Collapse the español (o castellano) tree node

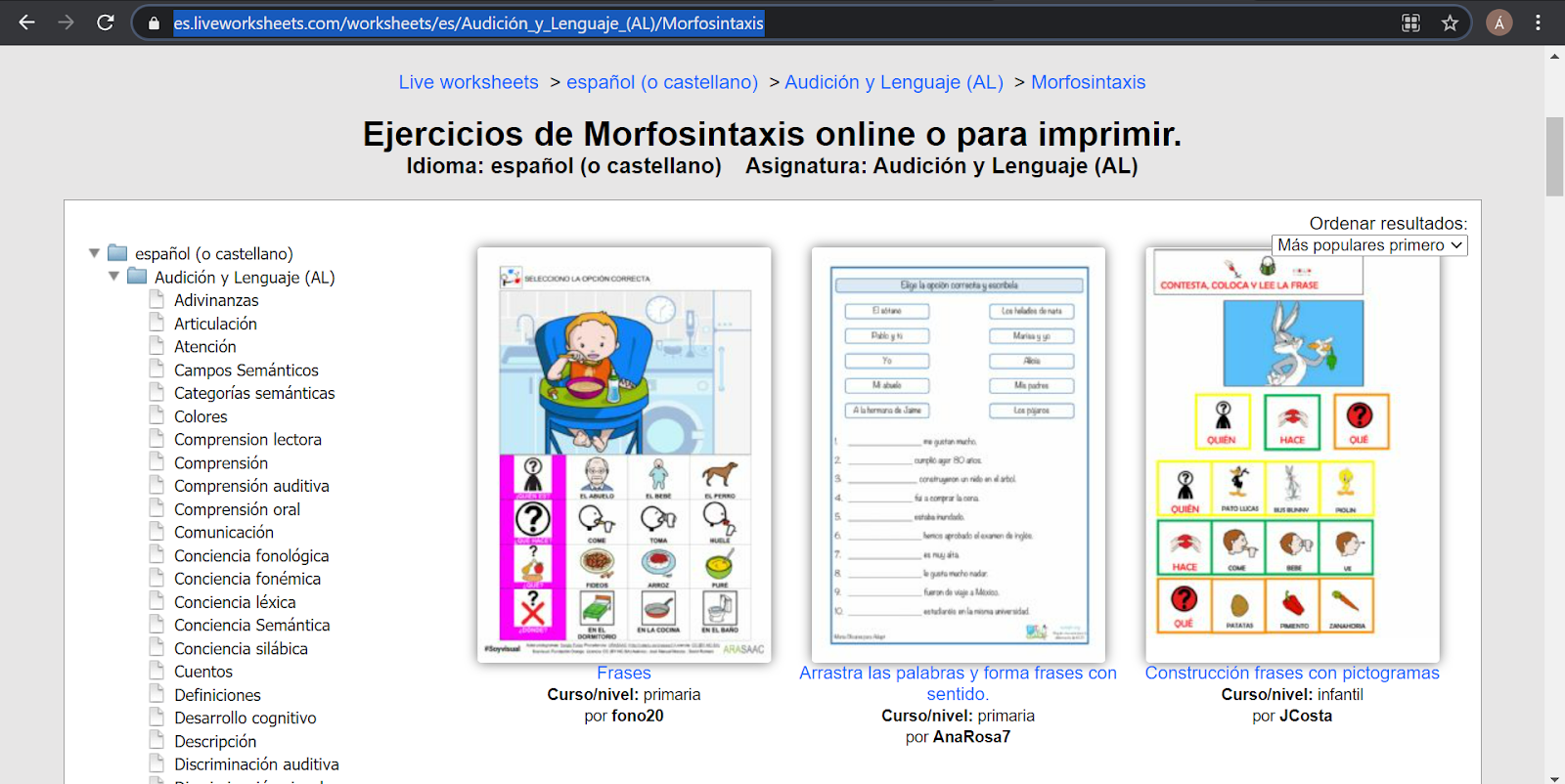pyautogui.click(x=94, y=253)
